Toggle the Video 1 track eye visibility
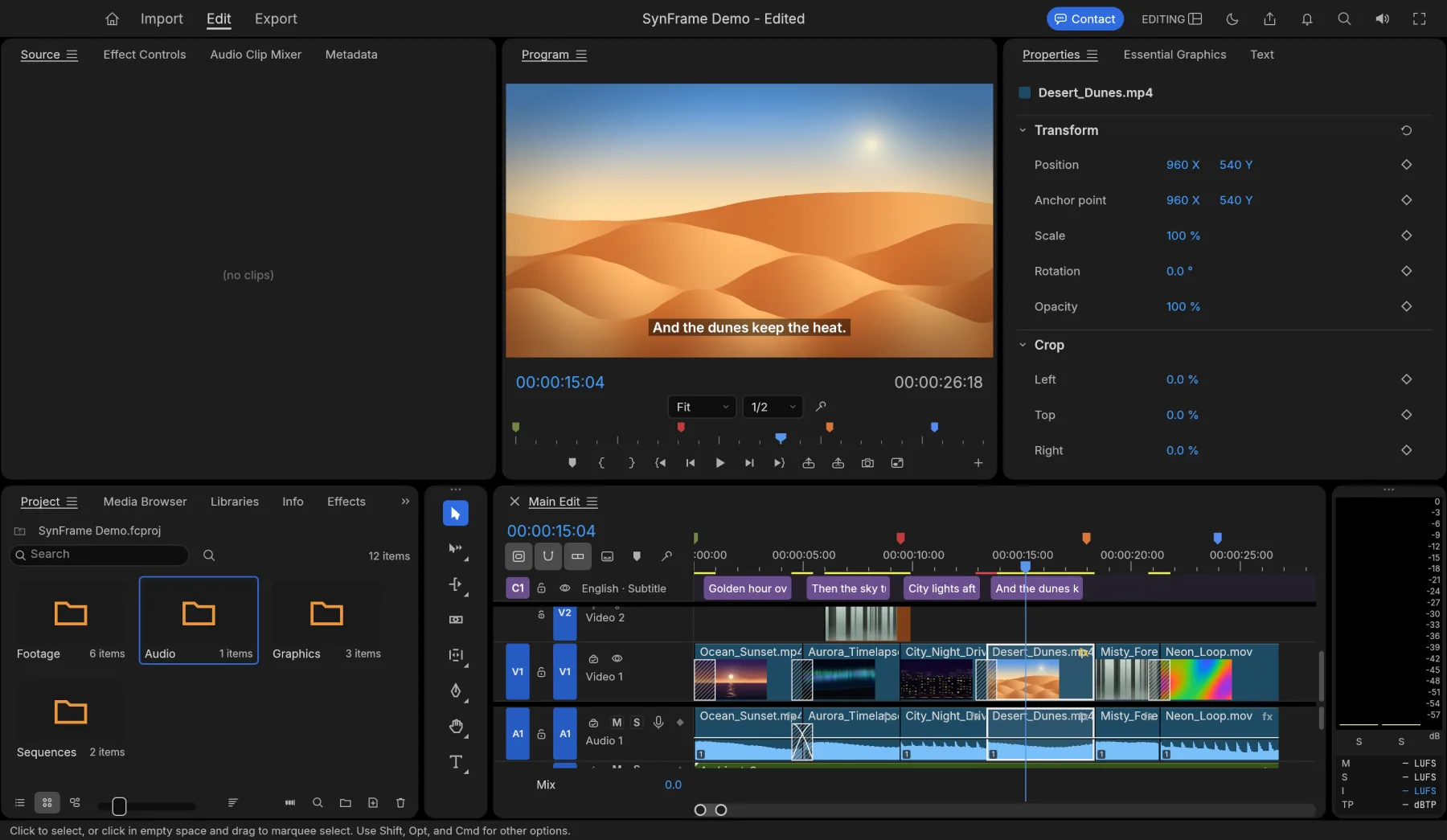This screenshot has height=840, width=1447. pyautogui.click(x=617, y=658)
